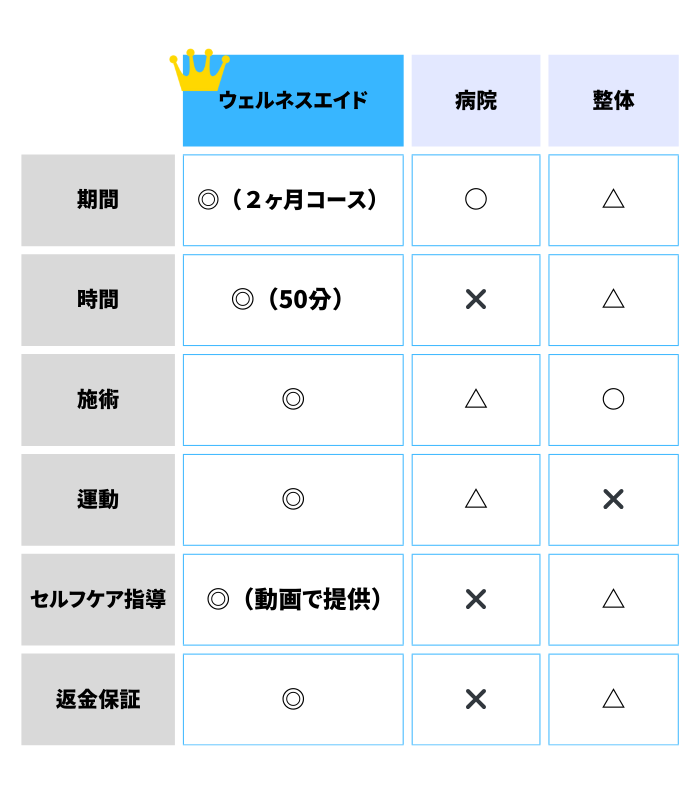Click the (50分) cell text
This screenshot has width=700, height=800.
[x=305, y=299]
